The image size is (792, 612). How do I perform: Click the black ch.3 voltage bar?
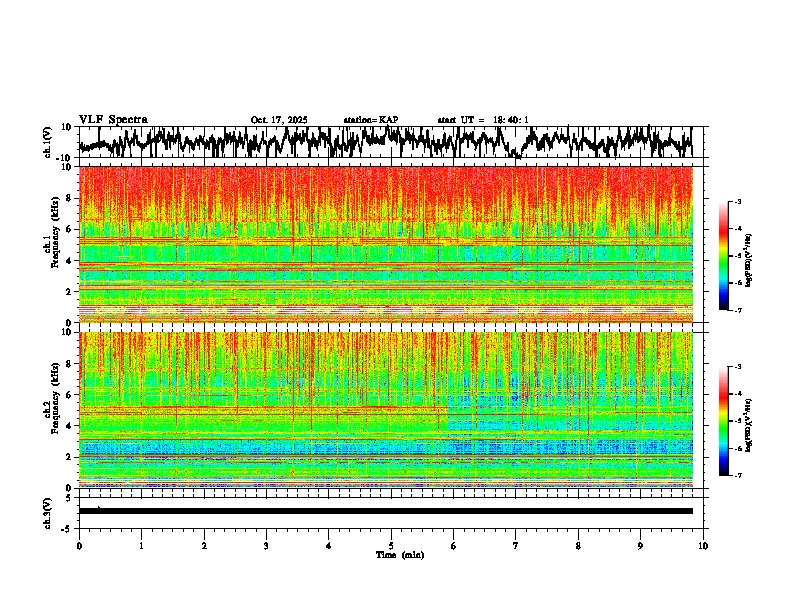[386, 511]
